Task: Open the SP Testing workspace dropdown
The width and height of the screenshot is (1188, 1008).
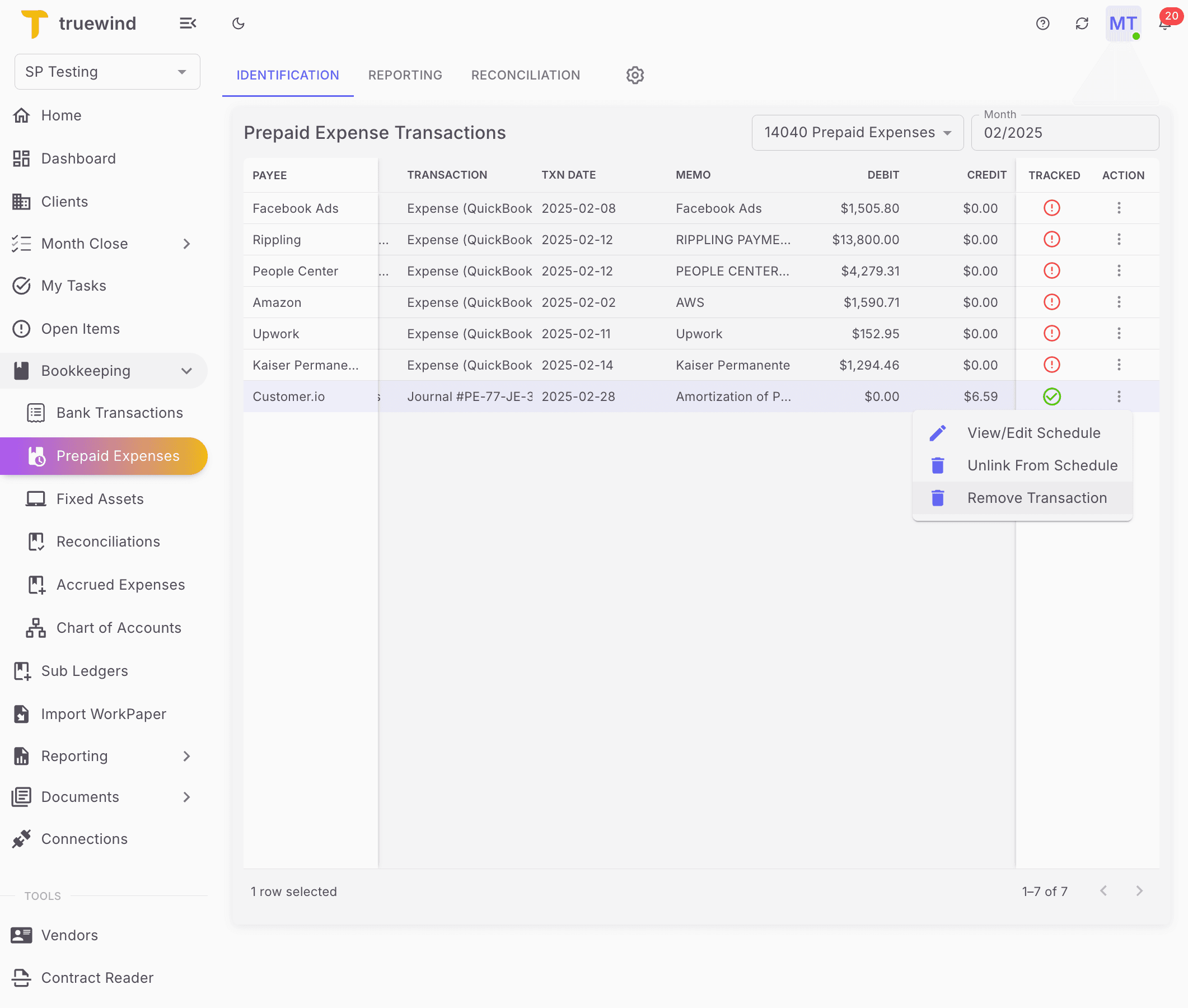Action: pos(106,72)
